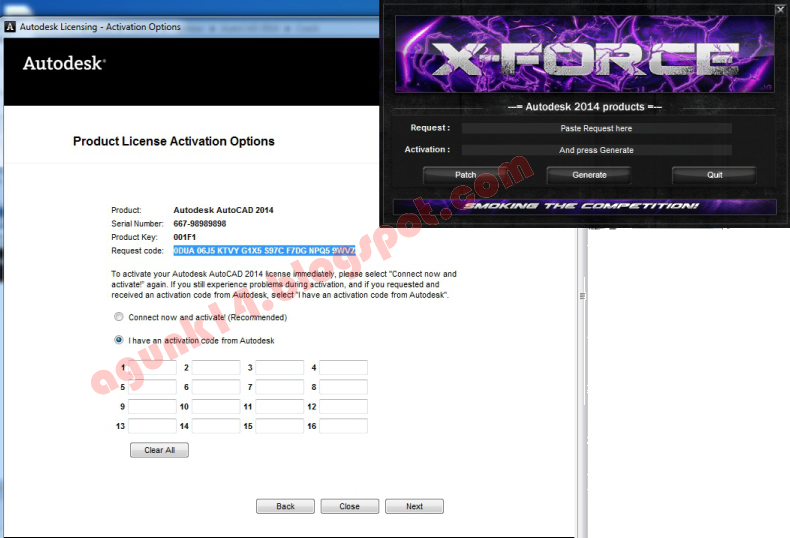
Task: Click the product key 001F1
Action: tap(184, 237)
